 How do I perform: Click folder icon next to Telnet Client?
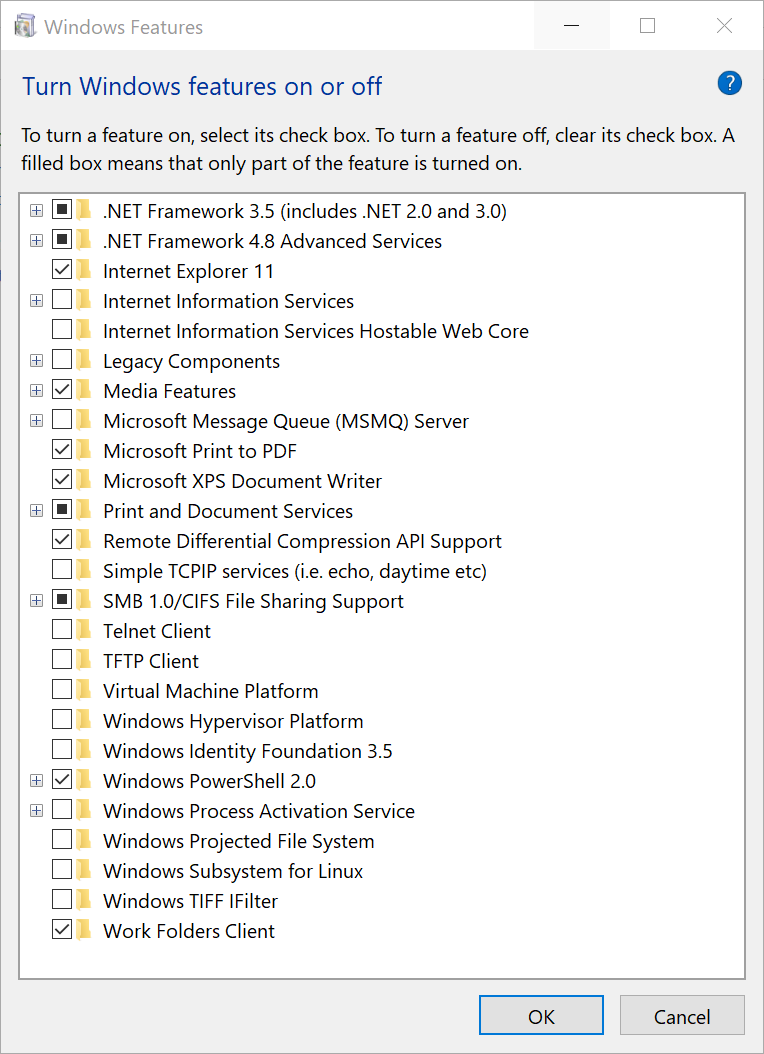[85, 631]
